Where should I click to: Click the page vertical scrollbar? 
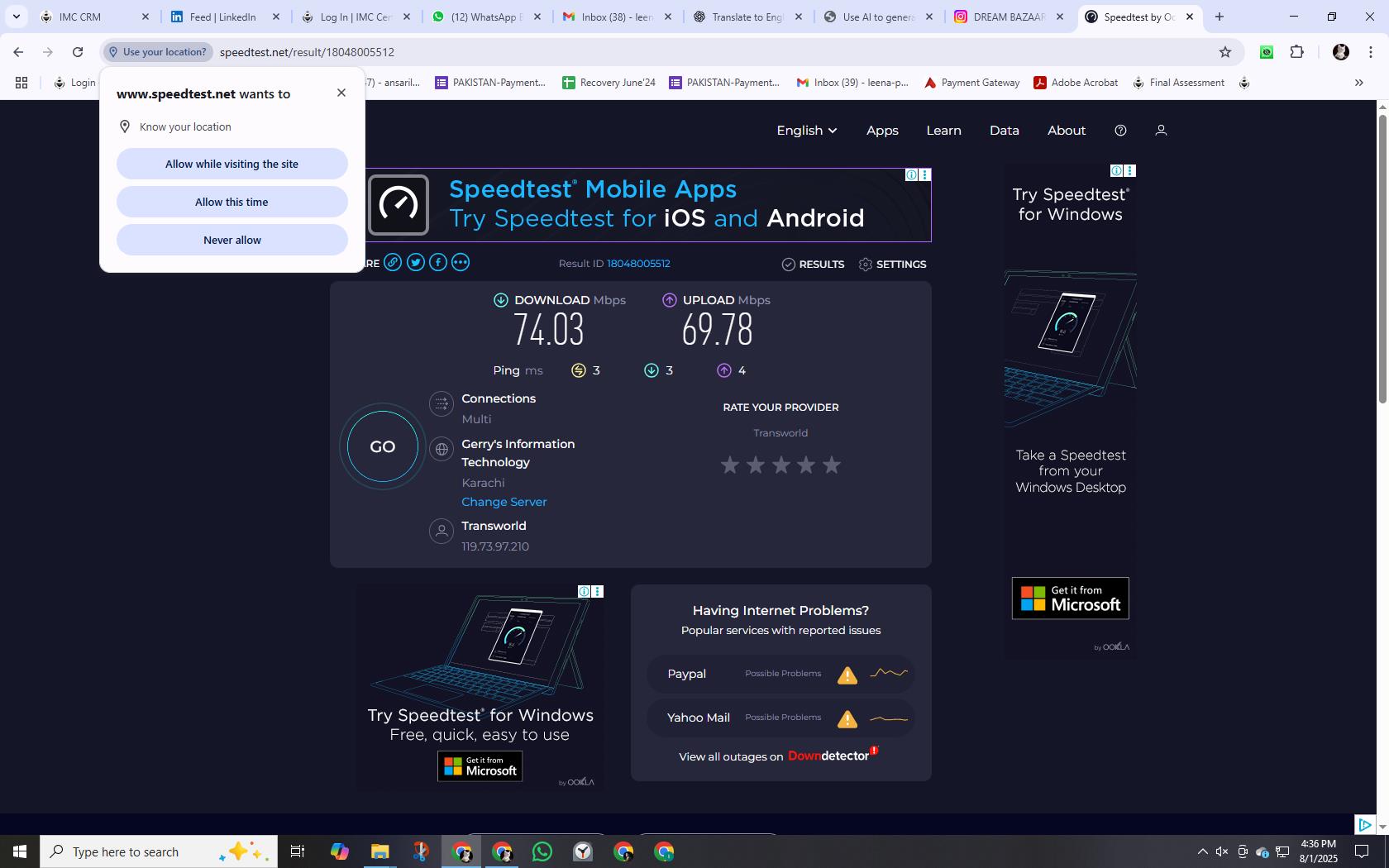click(x=1382, y=259)
